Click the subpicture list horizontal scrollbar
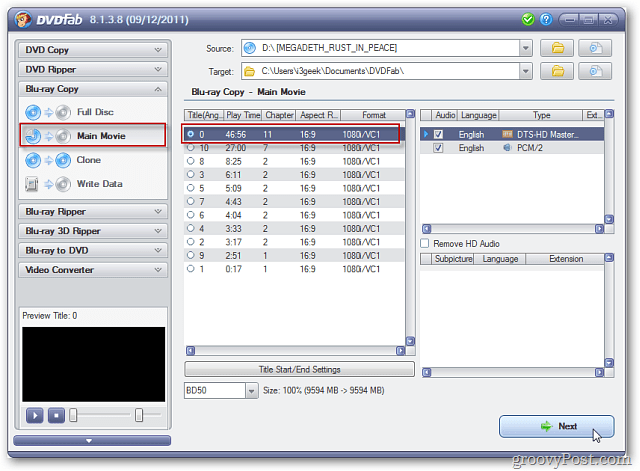The height and width of the screenshot is (471, 640). (513, 372)
